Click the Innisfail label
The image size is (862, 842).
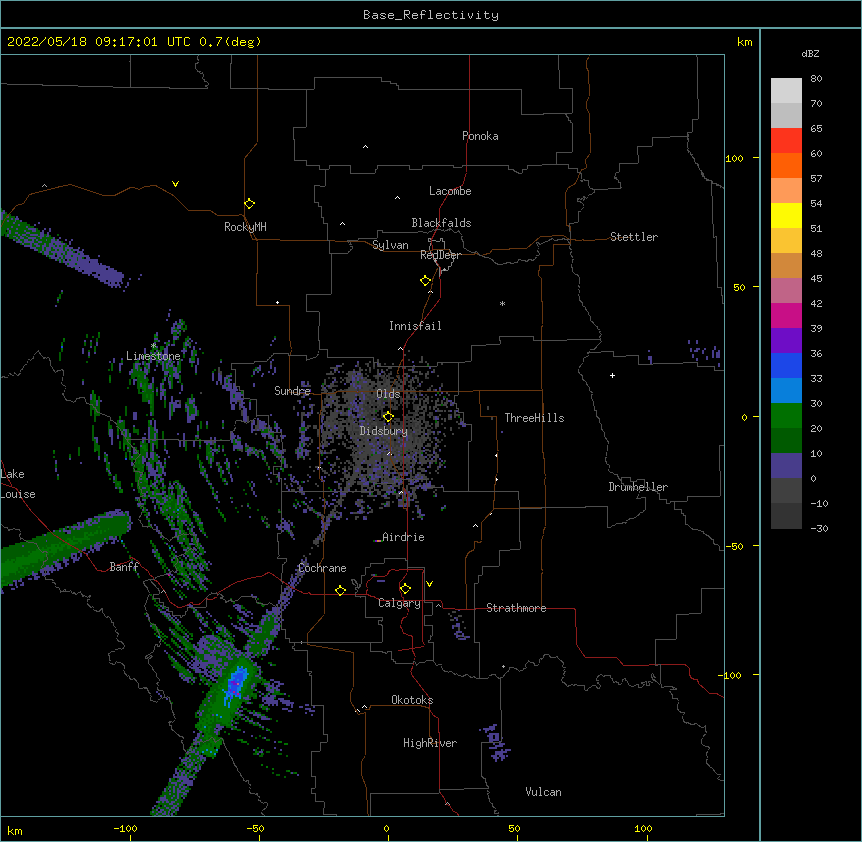(x=415, y=326)
